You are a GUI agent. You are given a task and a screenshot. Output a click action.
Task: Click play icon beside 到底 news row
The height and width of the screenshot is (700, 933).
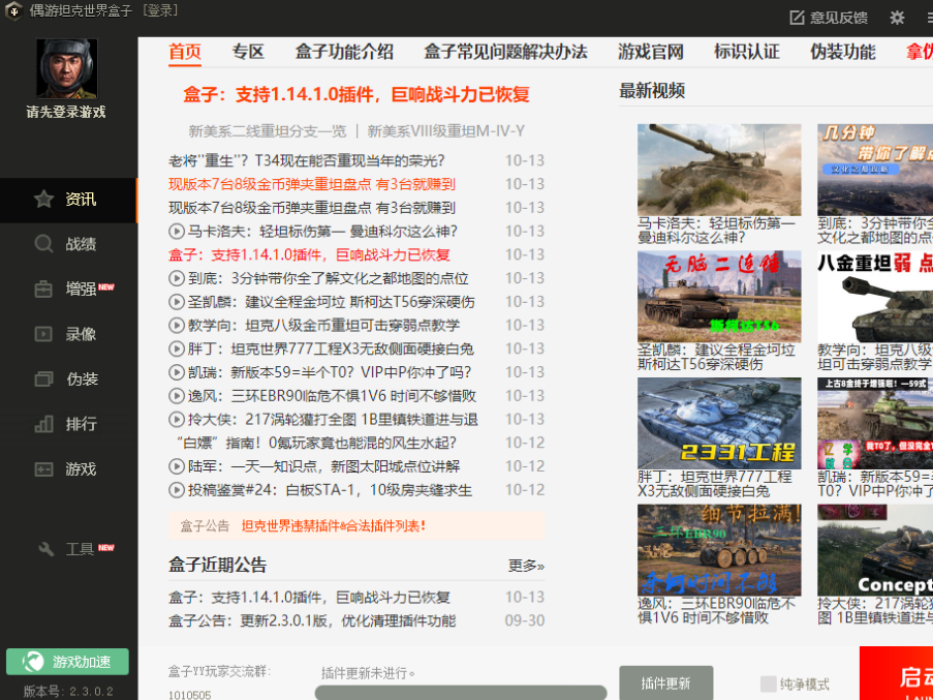click(x=177, y=278)
